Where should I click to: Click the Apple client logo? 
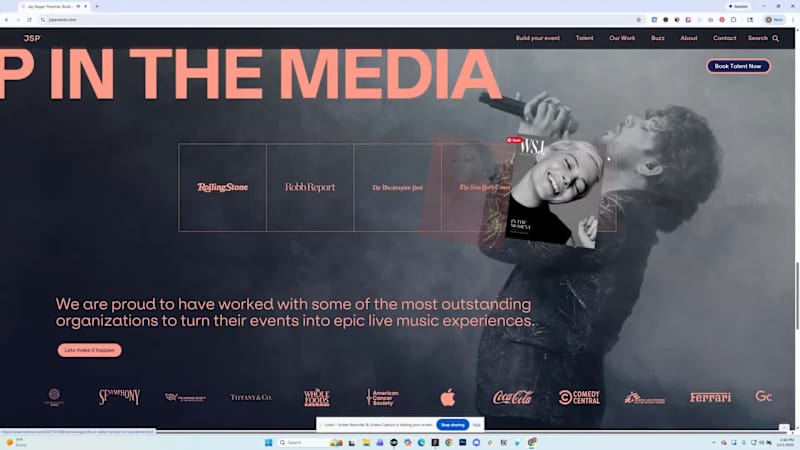(x=447, y=397)
